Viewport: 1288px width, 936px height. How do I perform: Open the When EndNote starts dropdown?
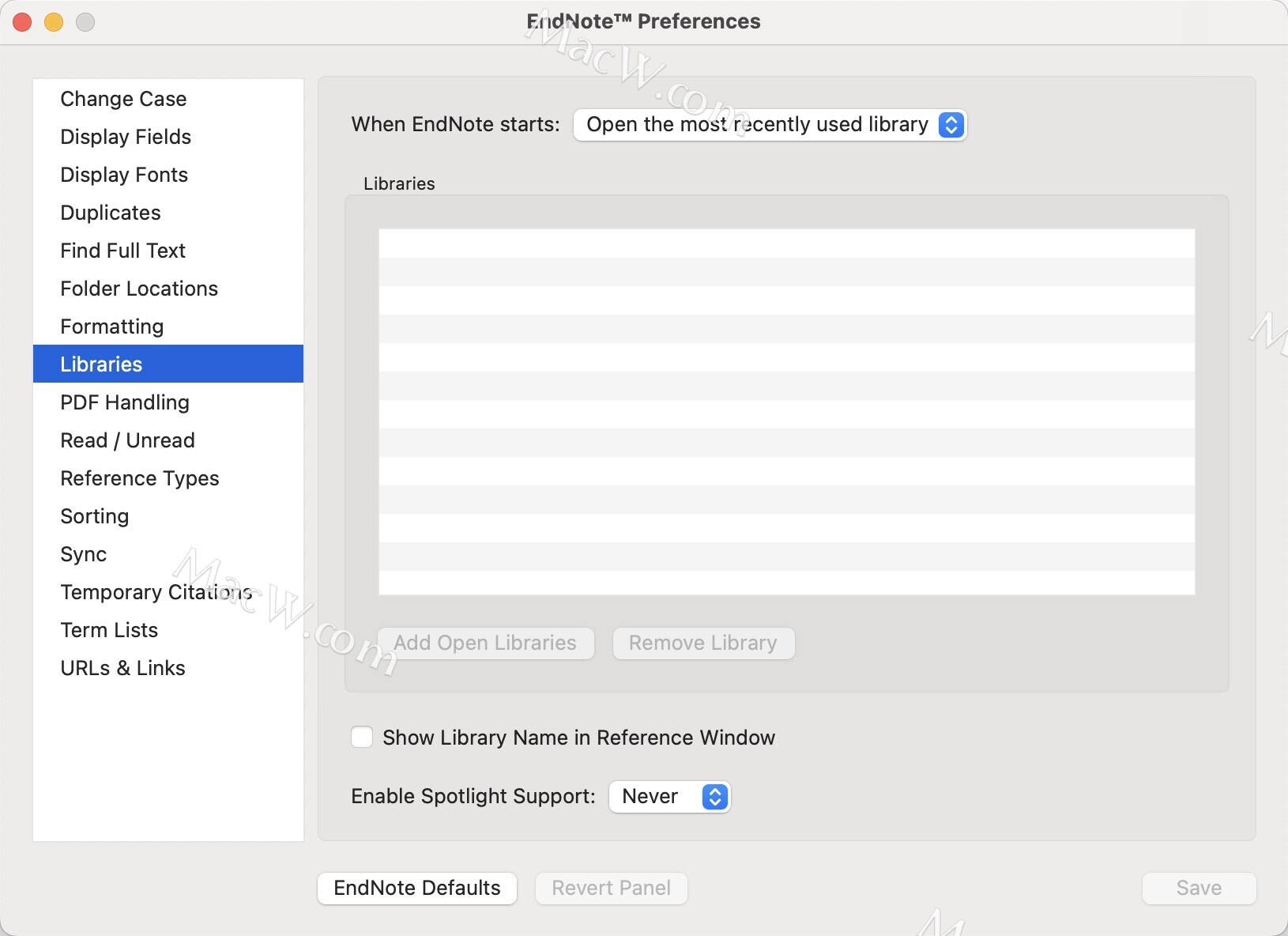tap(770, 125)
